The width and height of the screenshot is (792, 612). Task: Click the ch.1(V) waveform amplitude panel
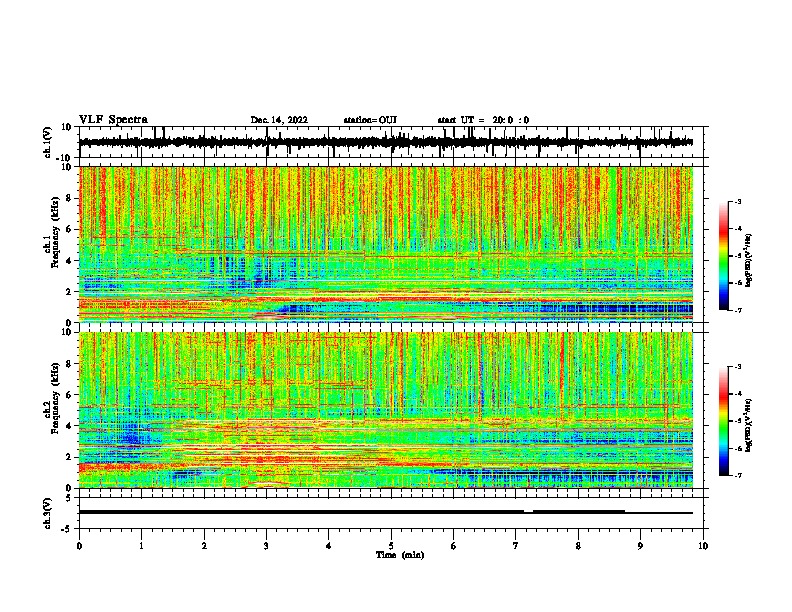[x=393, y=142]
